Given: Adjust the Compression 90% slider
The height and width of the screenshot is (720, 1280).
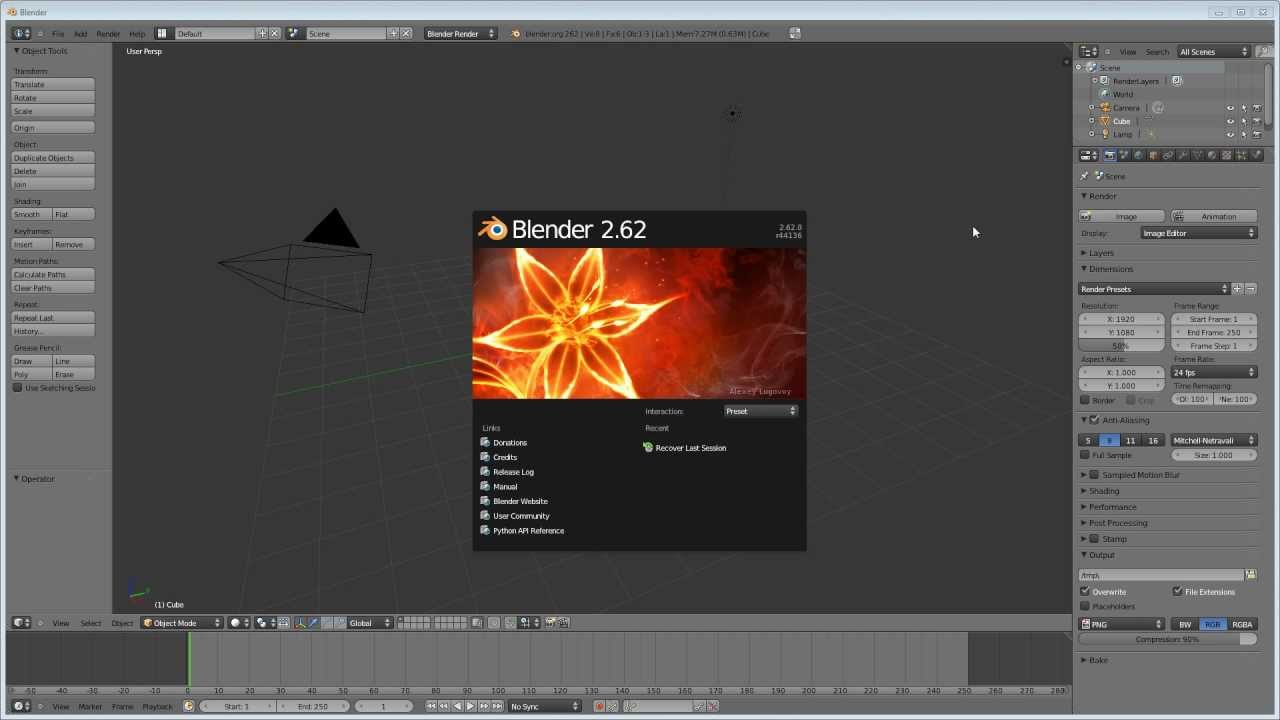Looking at the screenshot, I should click(1168, 639).
